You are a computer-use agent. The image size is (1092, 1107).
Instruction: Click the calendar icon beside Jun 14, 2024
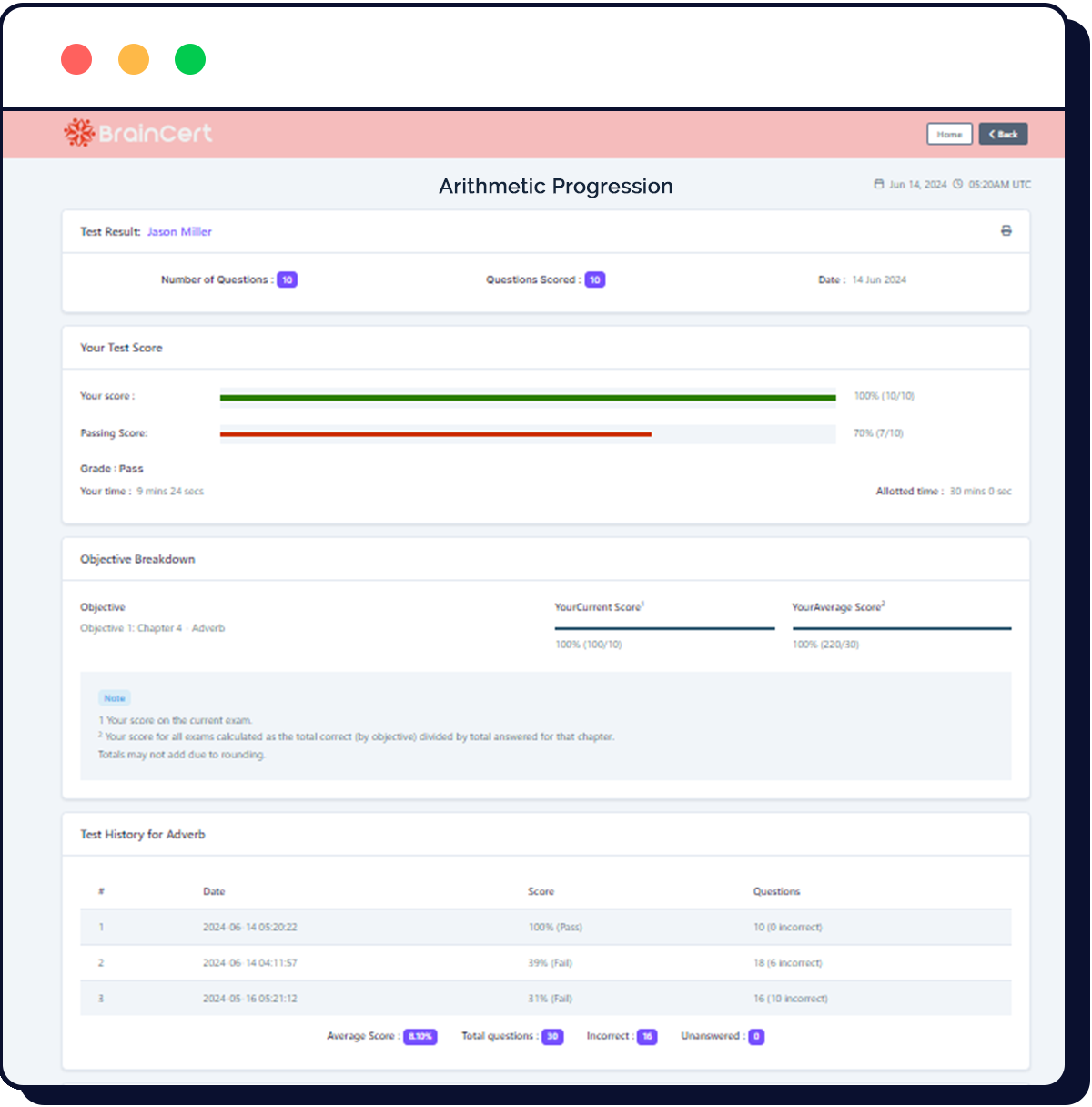pyautogui.click(x=879, y=184)
